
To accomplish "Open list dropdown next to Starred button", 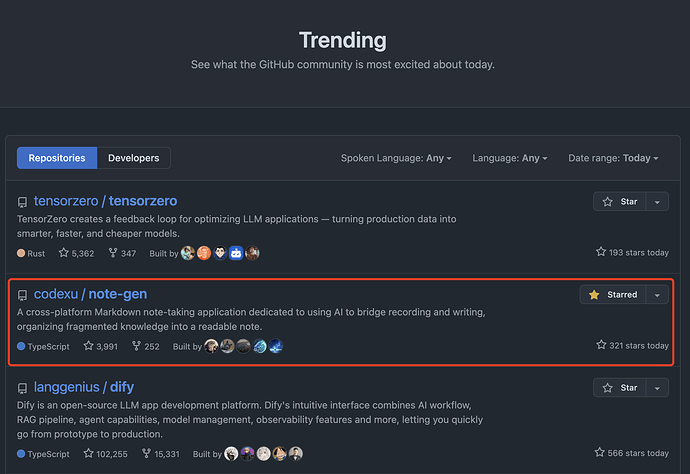I will (657, 294).
